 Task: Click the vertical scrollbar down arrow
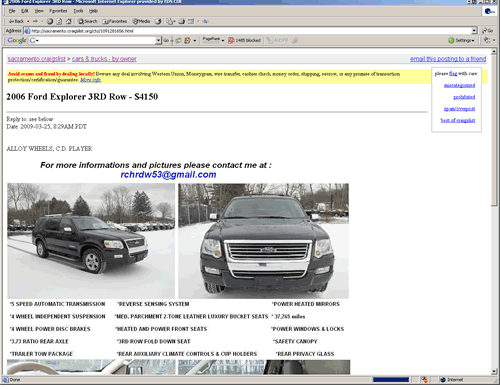(x=494, y=371)
